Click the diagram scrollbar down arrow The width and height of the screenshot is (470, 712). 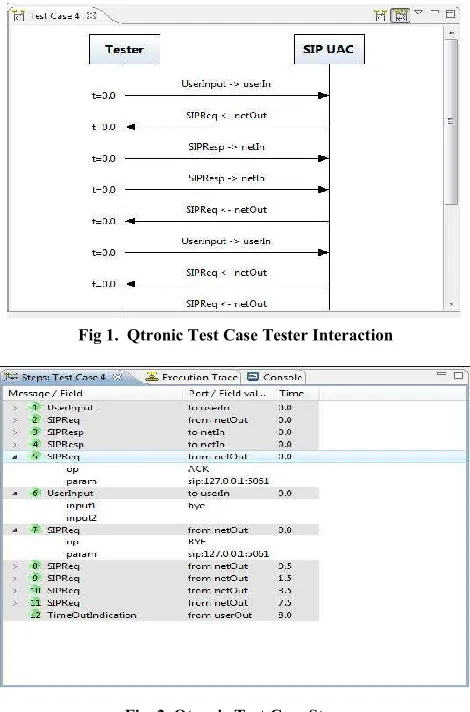451,304
